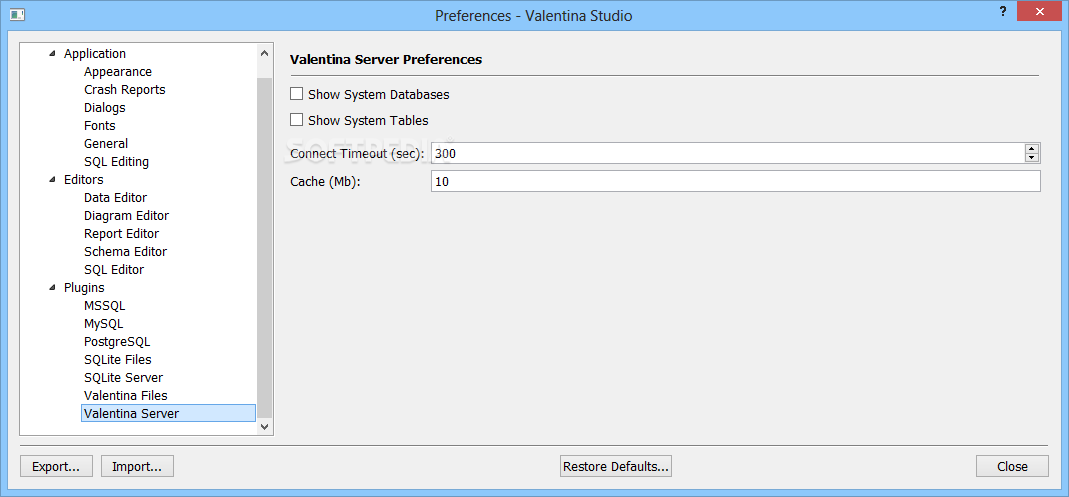Click the preferences tree scrollbar thumb
The height and width of the screenshot is (497, 1069).
[x=265, y=247]
